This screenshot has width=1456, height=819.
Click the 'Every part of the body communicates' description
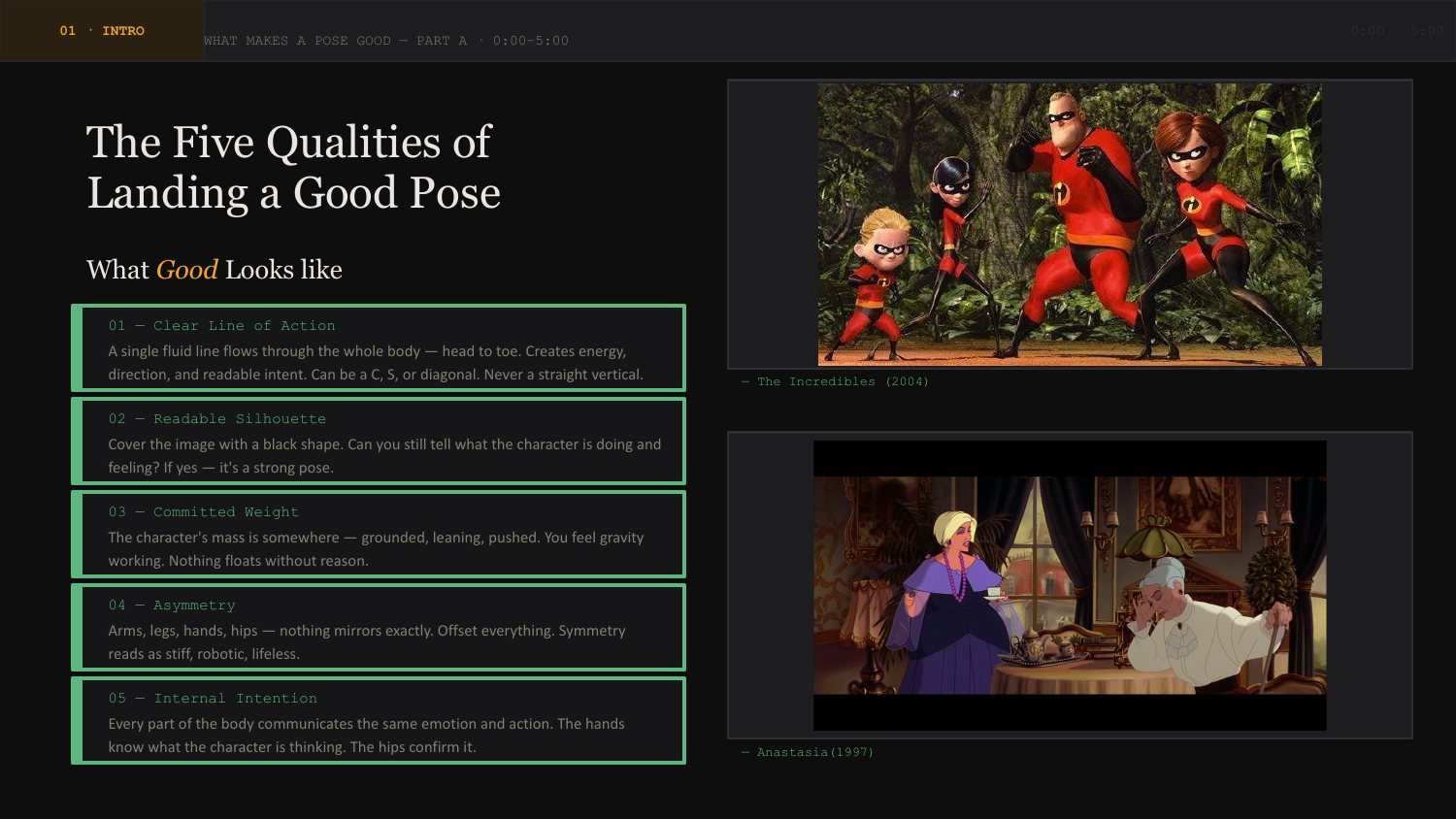coord(367,736)
